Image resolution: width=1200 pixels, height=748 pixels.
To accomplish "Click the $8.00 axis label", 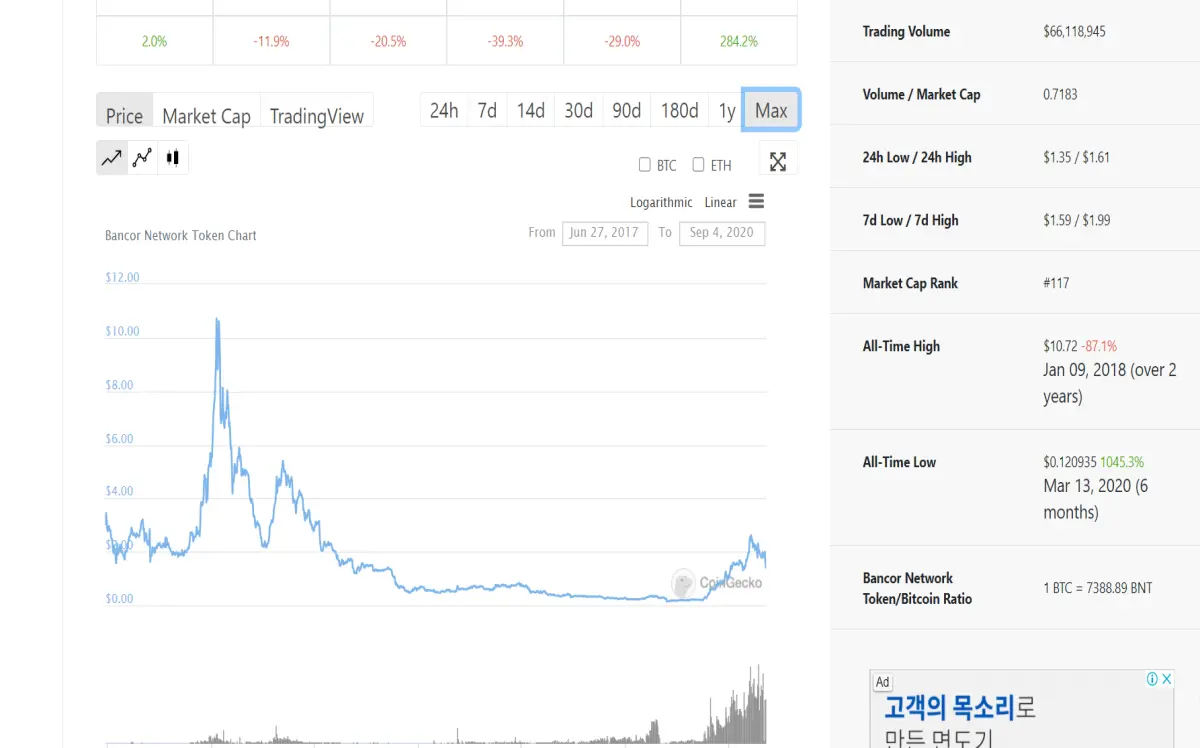I will point(119,385).
